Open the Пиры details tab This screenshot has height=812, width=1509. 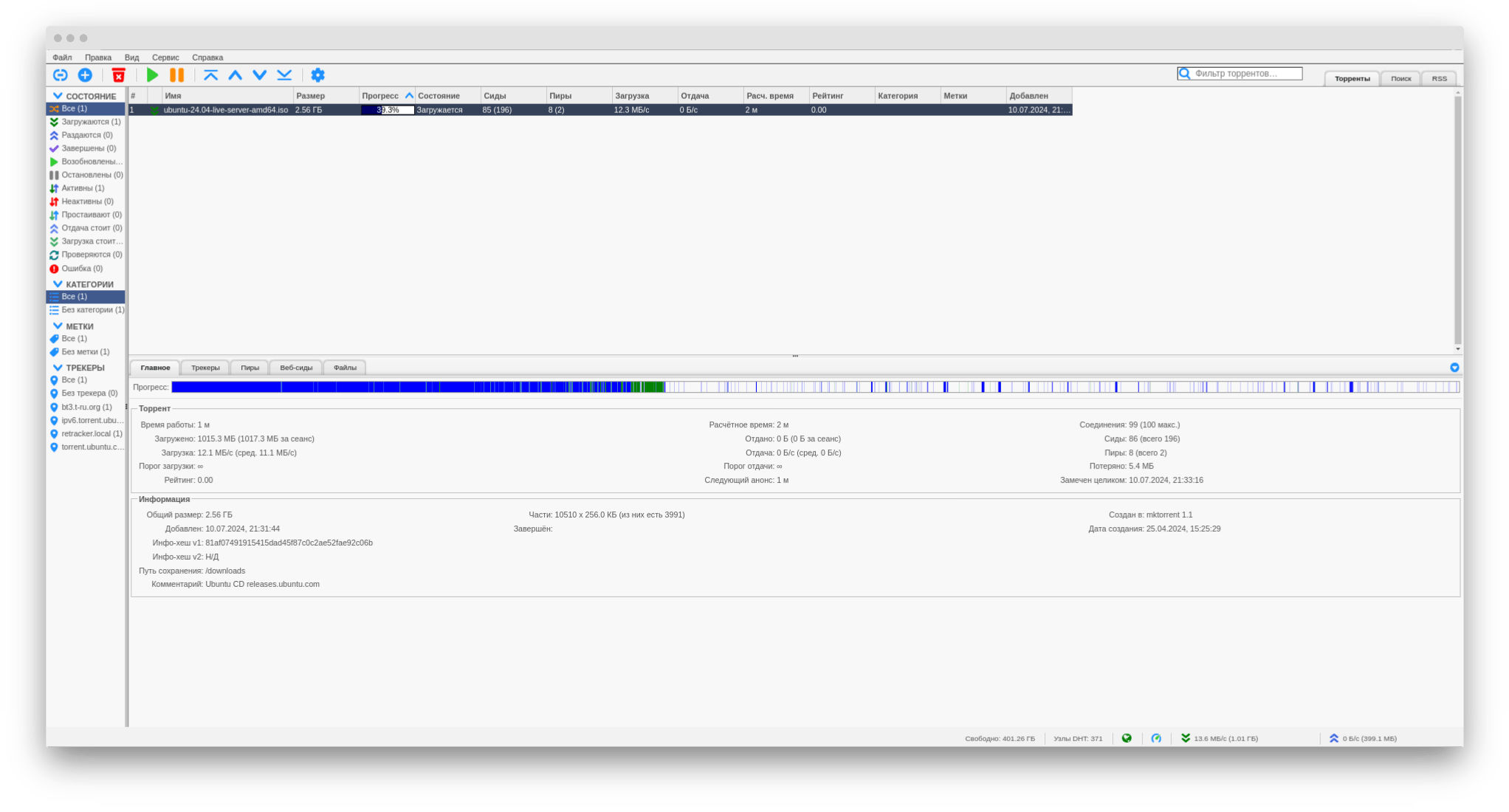(x=250, y=368)
